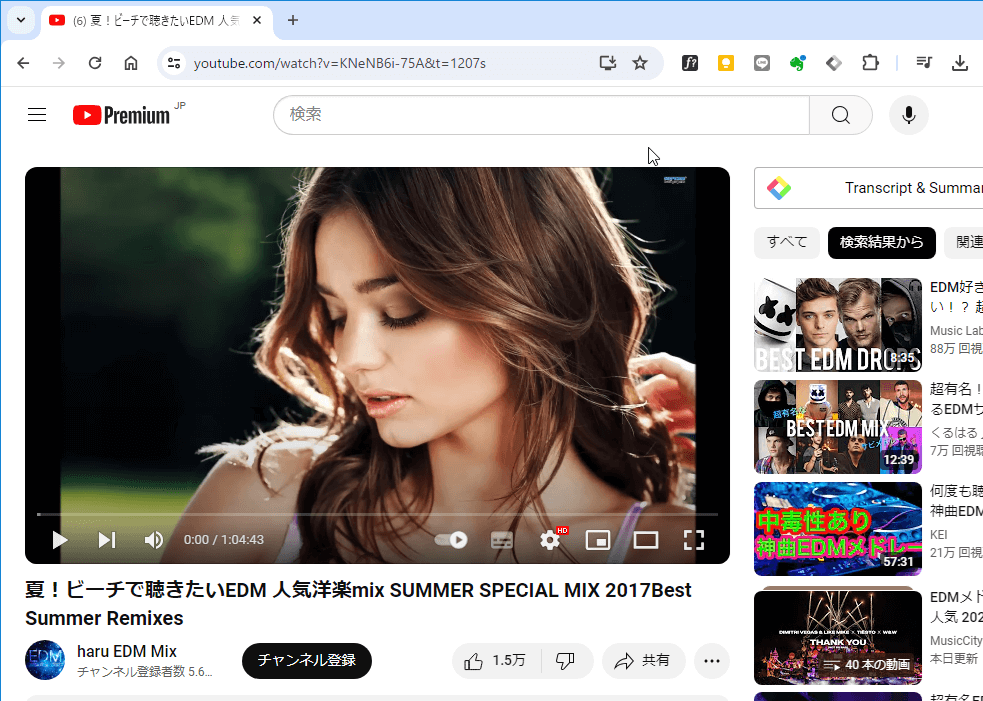Image resolution: width=983 pixels, height=701 pixels.
Task: Select the 検索結果から filter chip
Action: pyautogui.click(x=881, y=243)
